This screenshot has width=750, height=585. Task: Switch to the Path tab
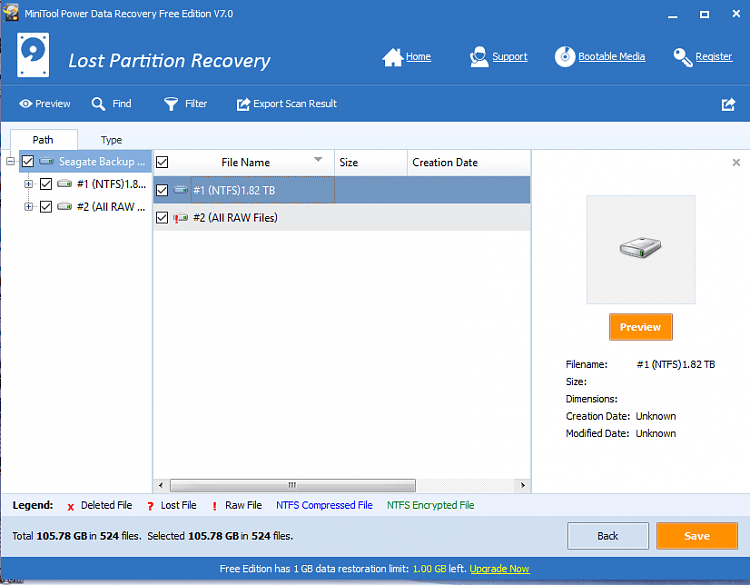(x=43, y=140)
